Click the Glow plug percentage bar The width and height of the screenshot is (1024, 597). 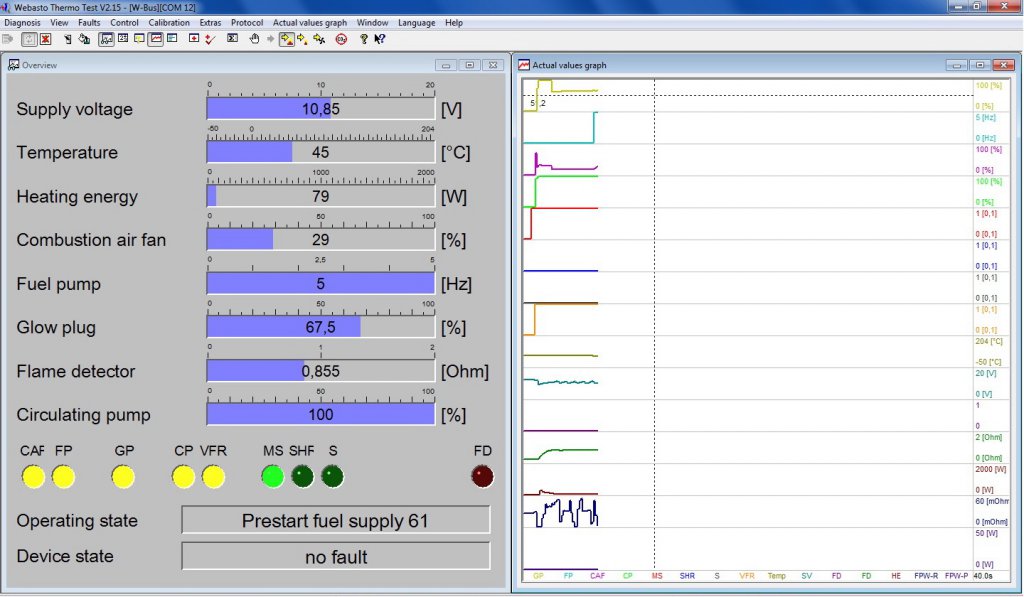320,327
